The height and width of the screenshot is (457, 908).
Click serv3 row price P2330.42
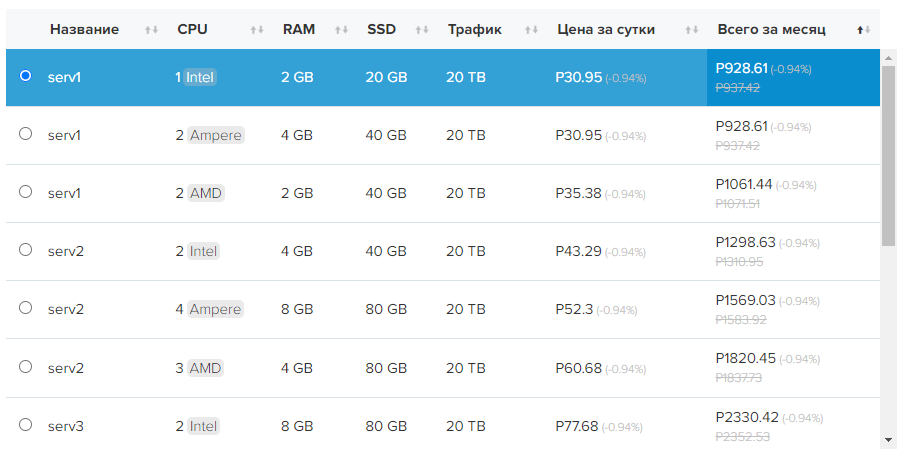[x=747, y=417]
